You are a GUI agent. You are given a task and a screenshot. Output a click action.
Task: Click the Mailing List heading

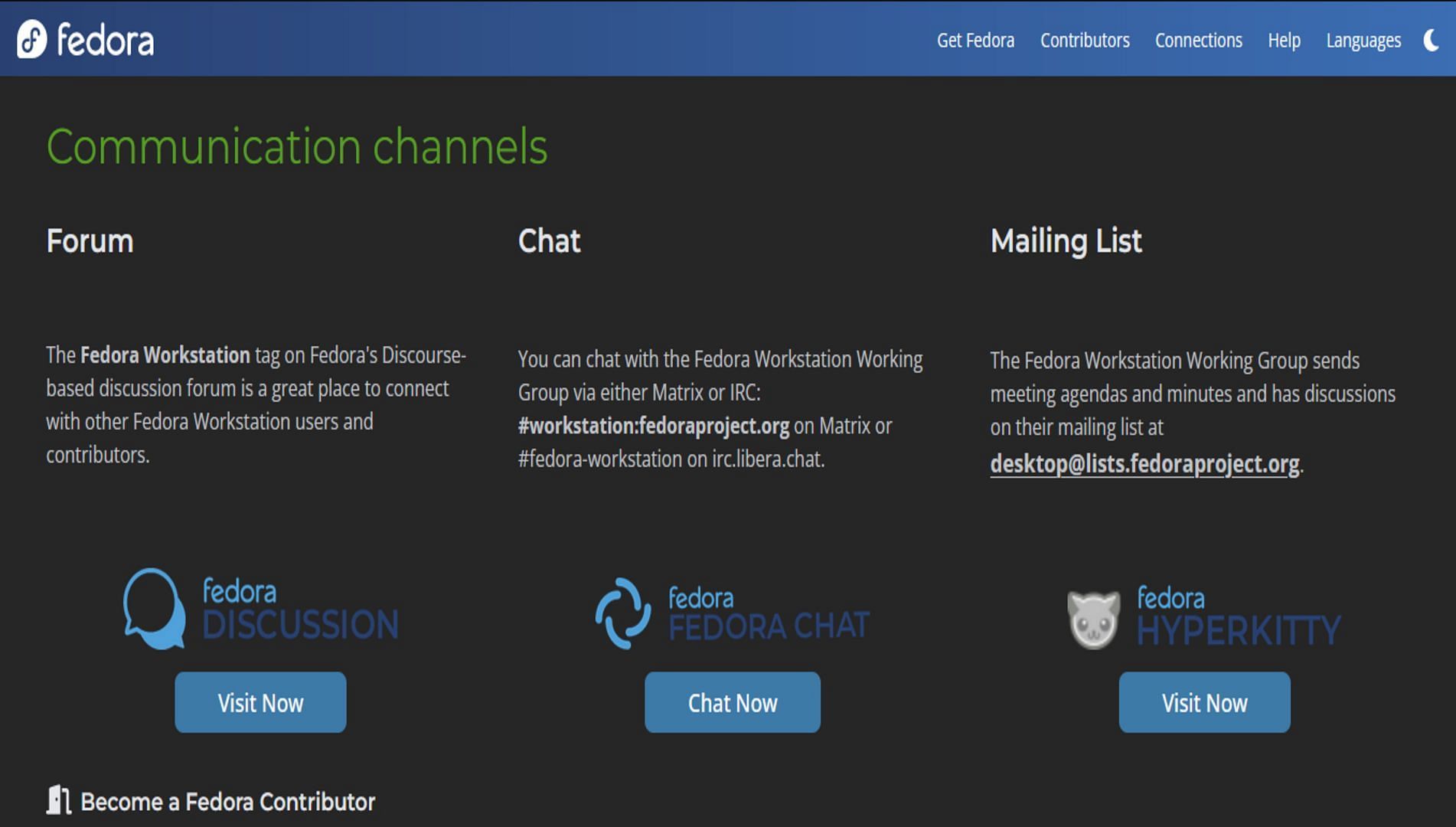click(1066, 241)
